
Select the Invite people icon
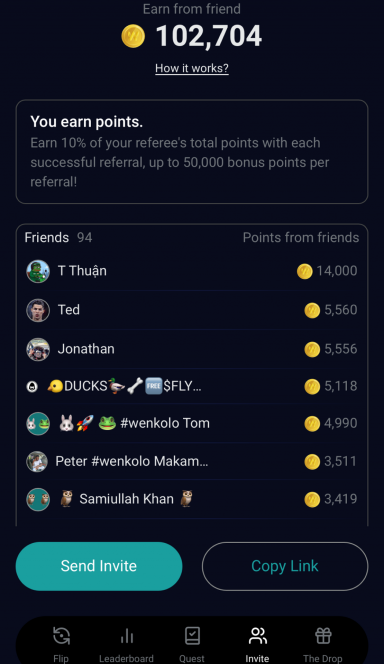[257, 636]
